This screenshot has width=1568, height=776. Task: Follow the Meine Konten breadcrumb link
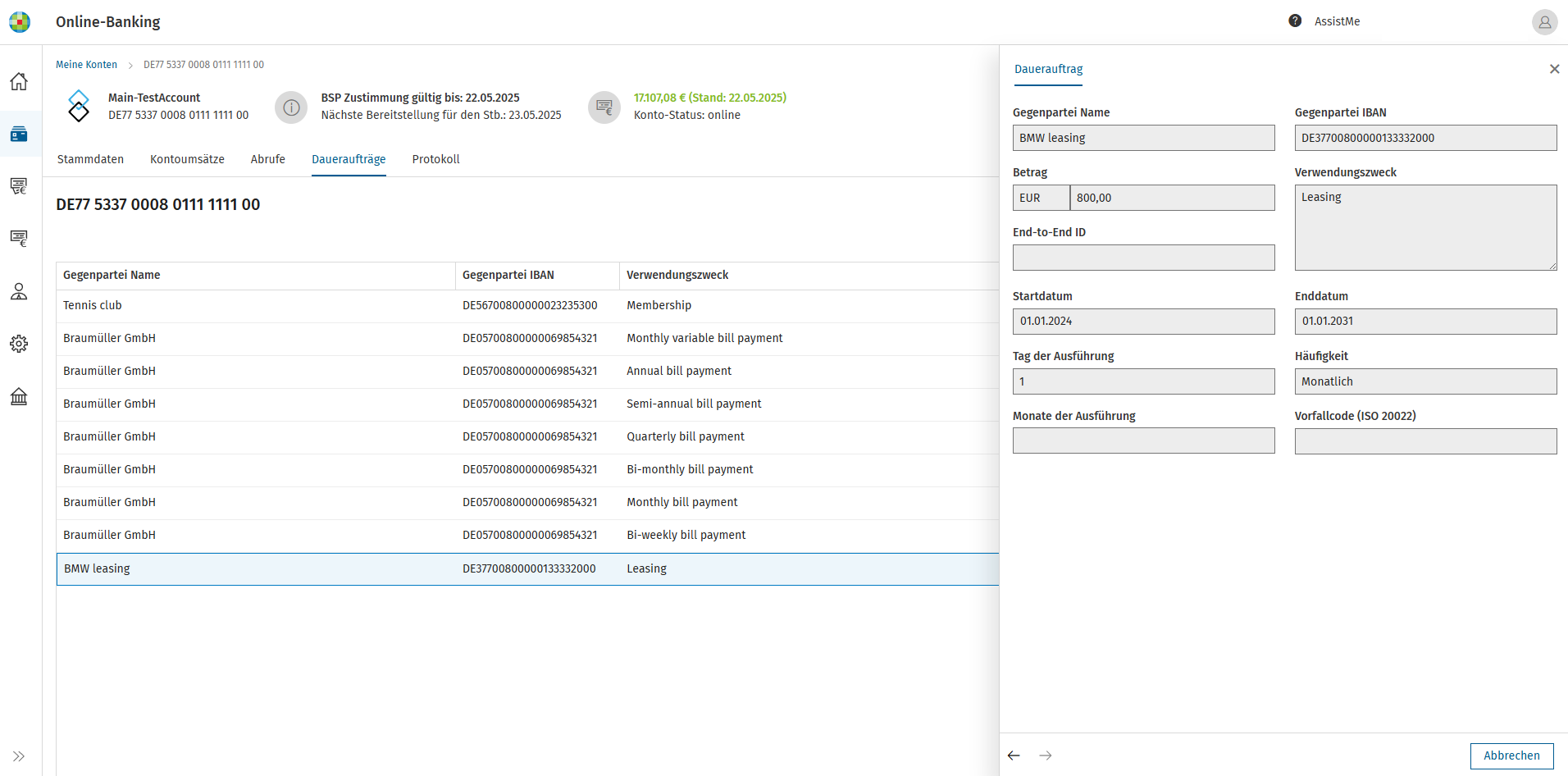click(86, 65)
